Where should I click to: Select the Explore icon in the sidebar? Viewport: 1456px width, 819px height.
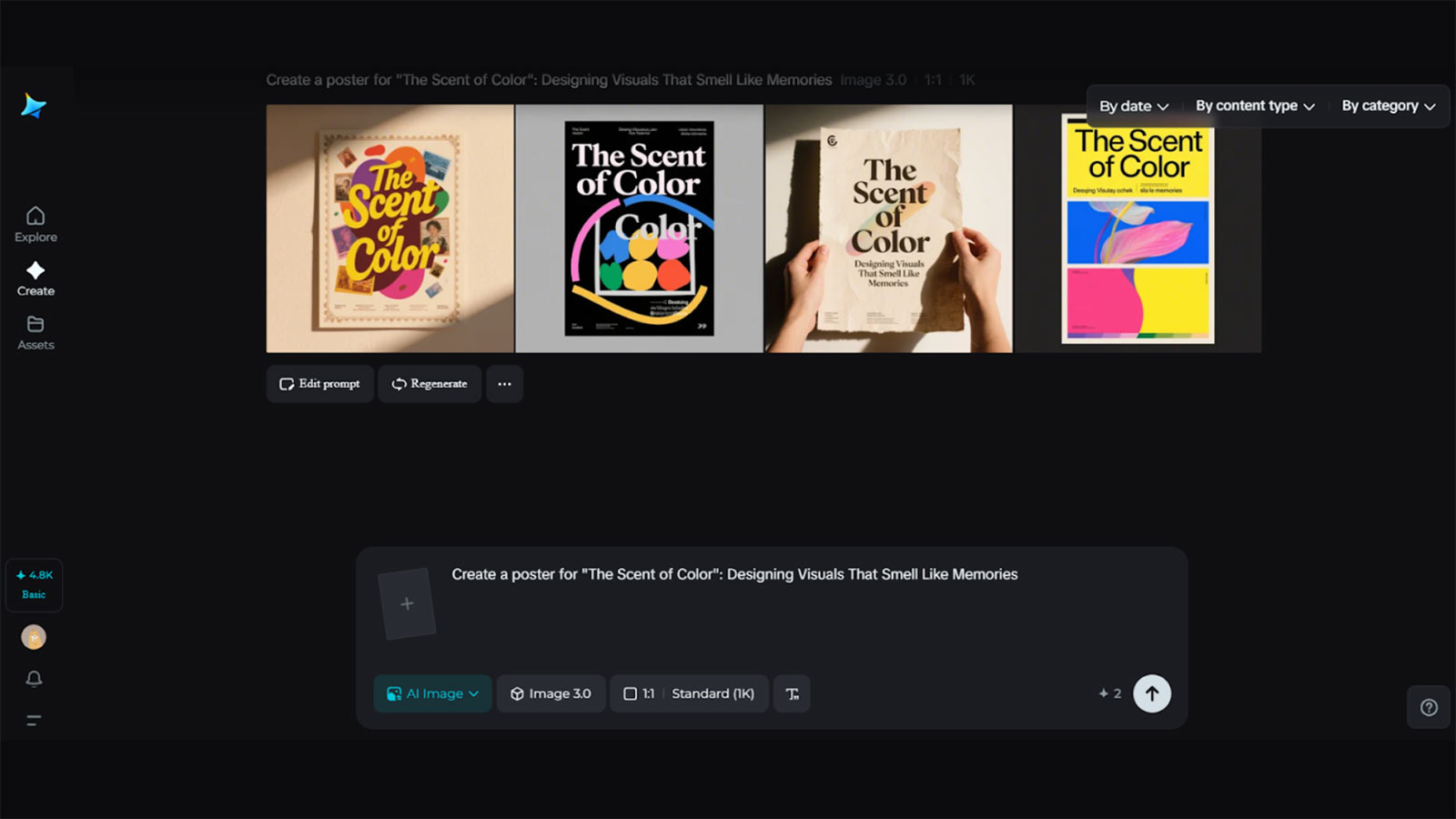35,225
